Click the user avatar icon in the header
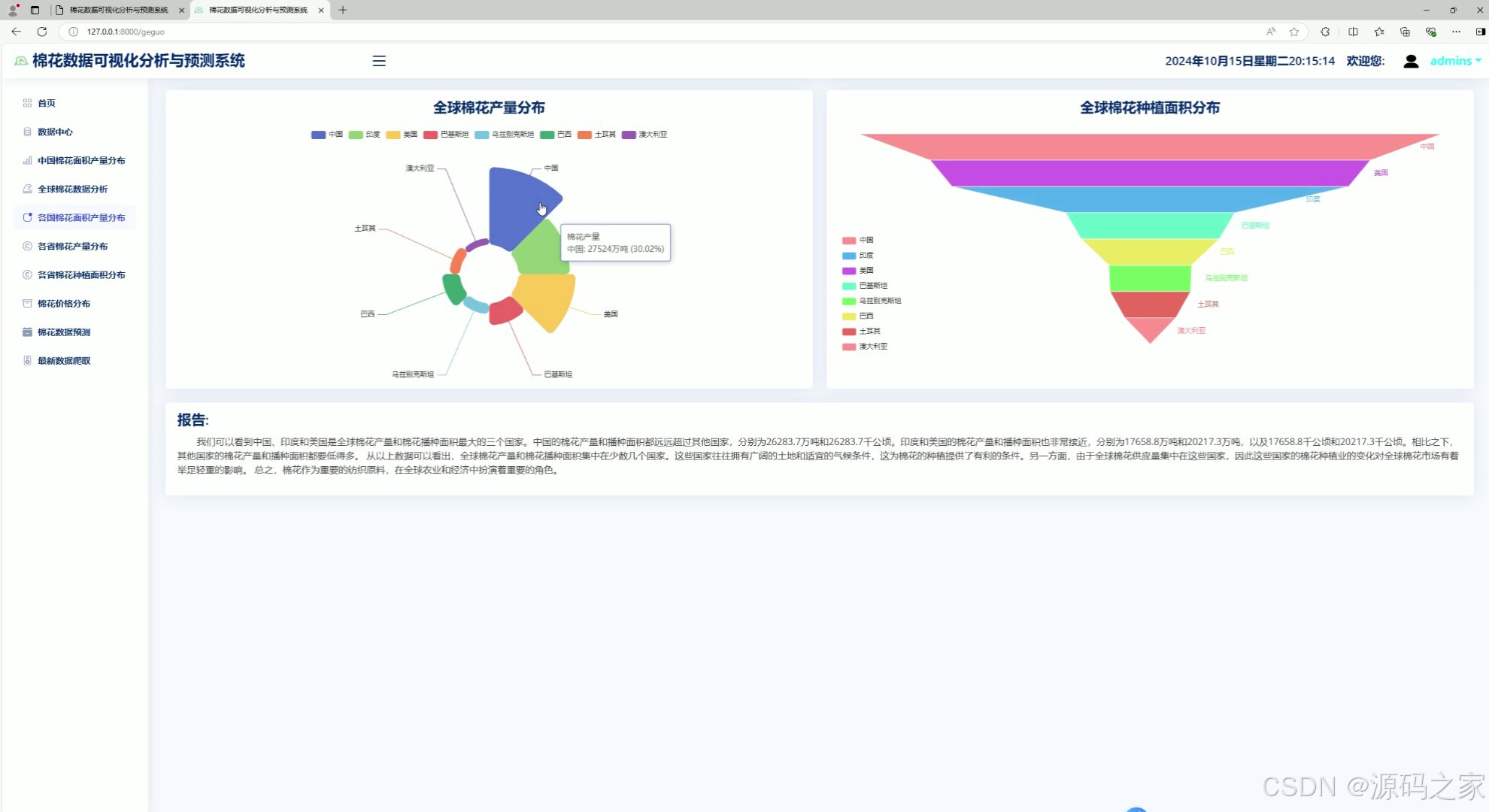The width and height of the screenshot is (1489, 812). [x=1411, y=61]
